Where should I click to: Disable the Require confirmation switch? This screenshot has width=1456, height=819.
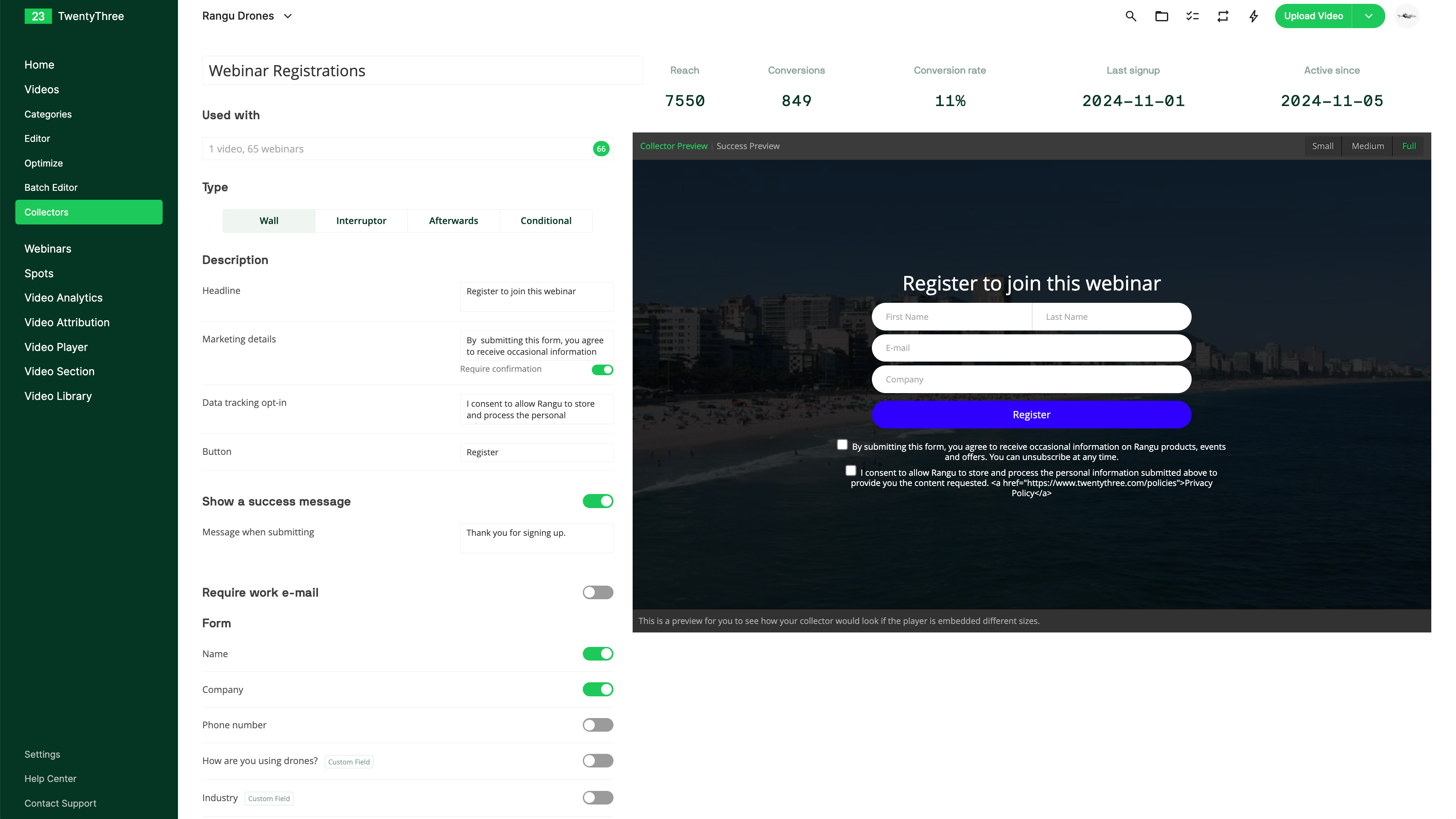point(602,369)
